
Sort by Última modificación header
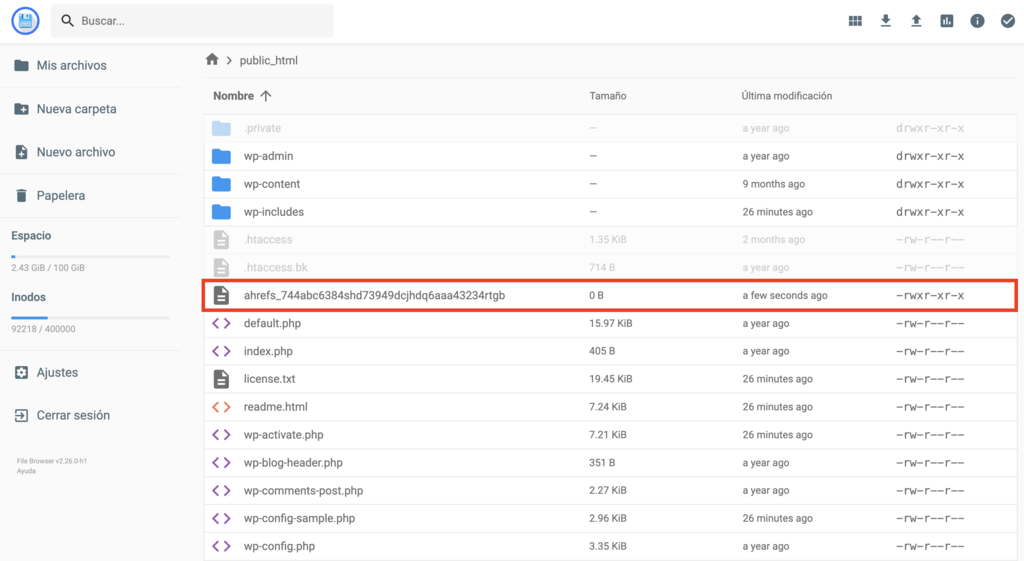click(786, 96)
